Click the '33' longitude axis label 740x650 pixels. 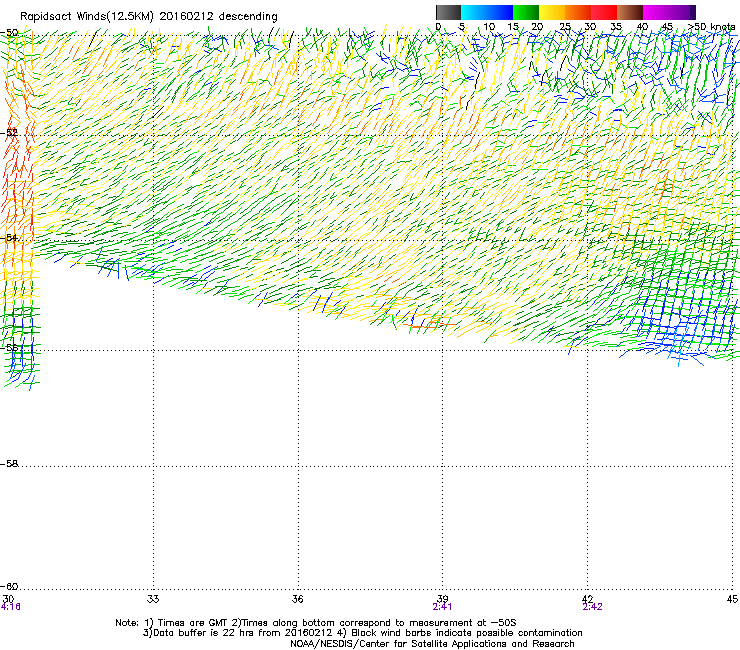click(x=153, y=599)
